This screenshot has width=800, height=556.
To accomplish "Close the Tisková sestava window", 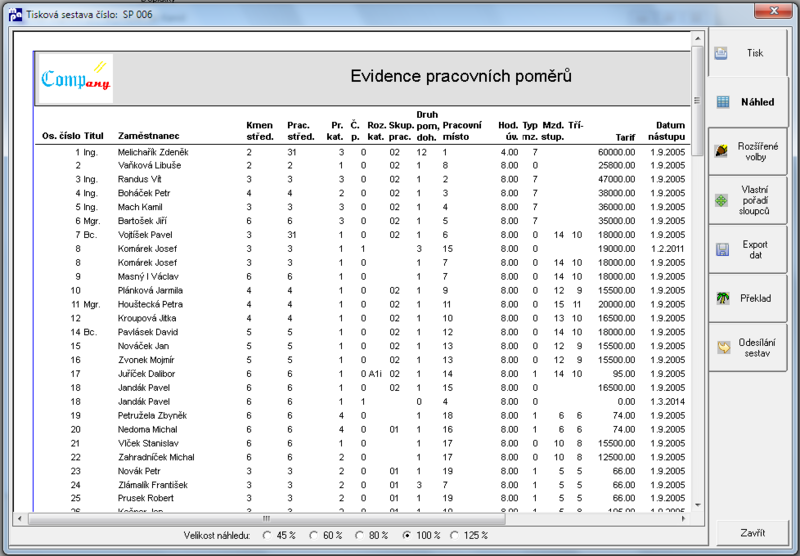I will pos(774,11).
